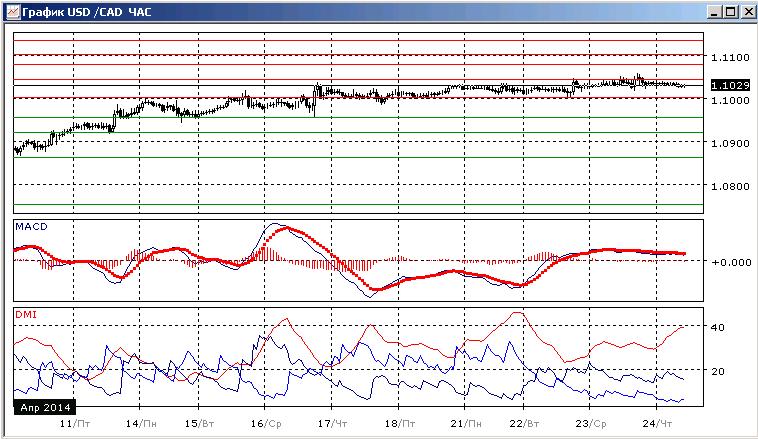Click the 1.0800 price axis label
This screenshot has width=758, height=439.
pos(730,187)
